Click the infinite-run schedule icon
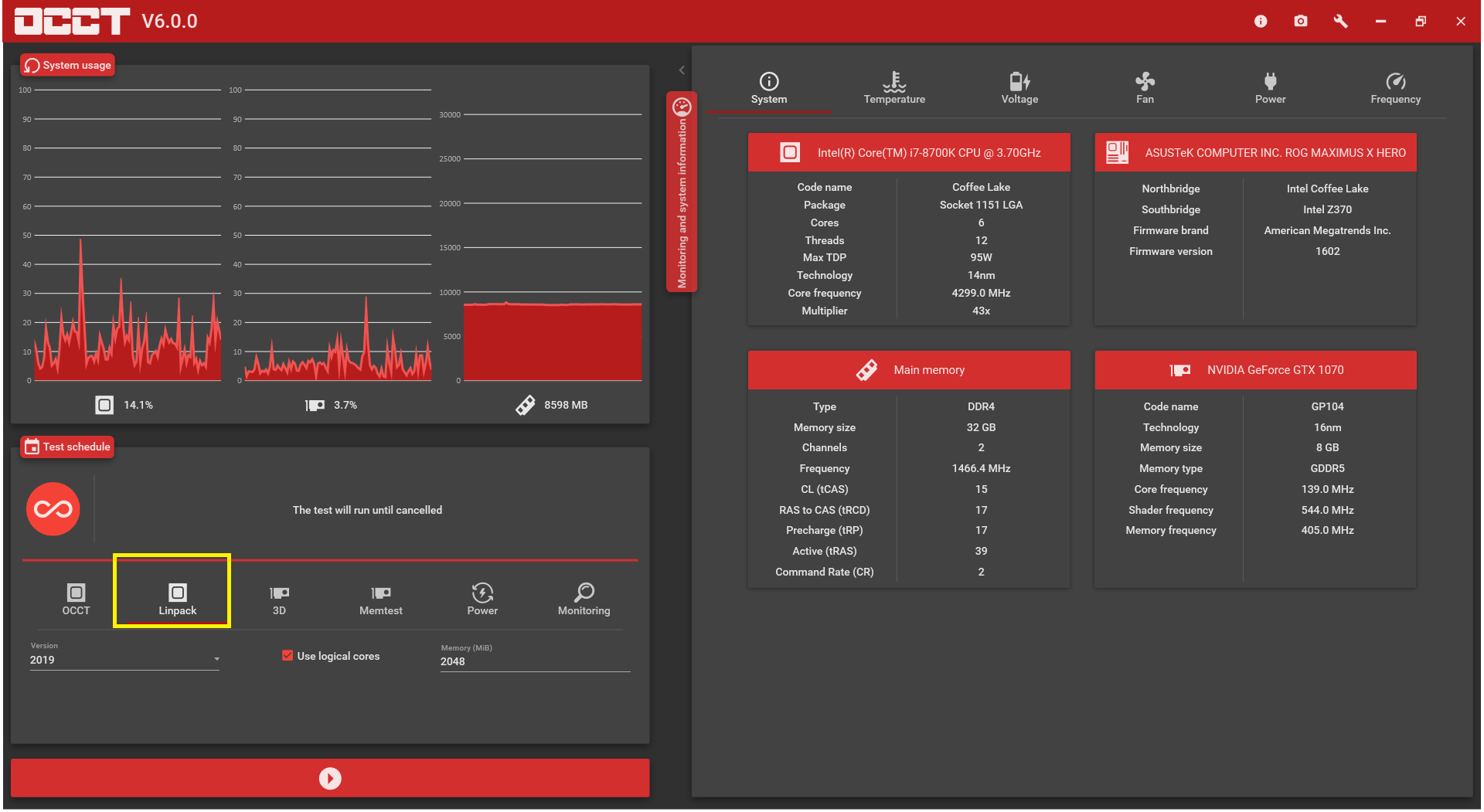Image resolution: width=1484 pixels, height=812 pixels. (53, 509)
